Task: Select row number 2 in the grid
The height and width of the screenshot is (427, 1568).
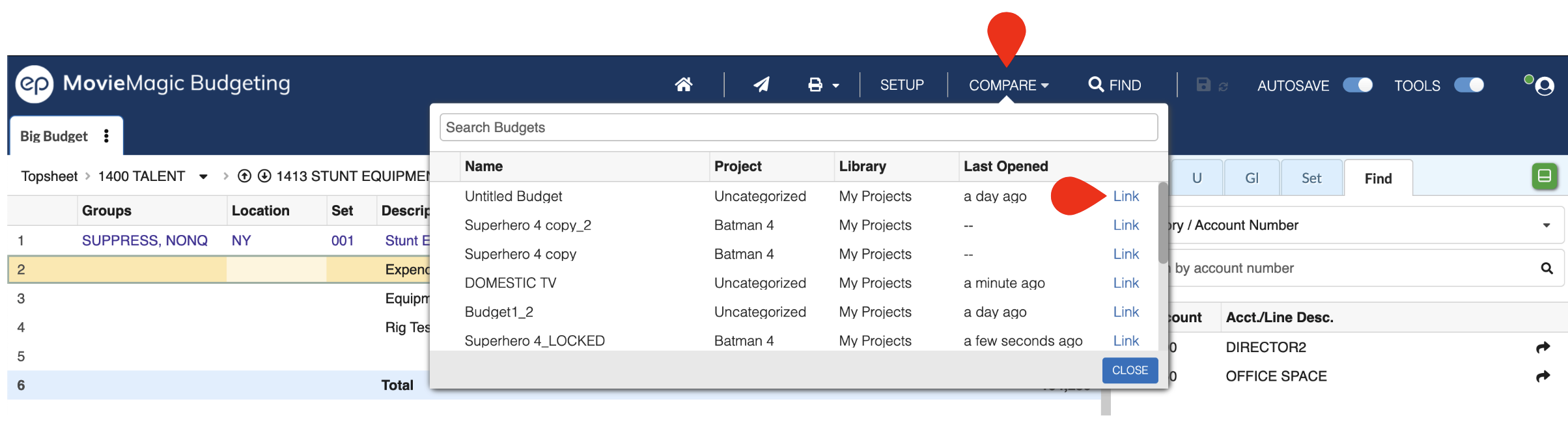Action: coord(21,269)
